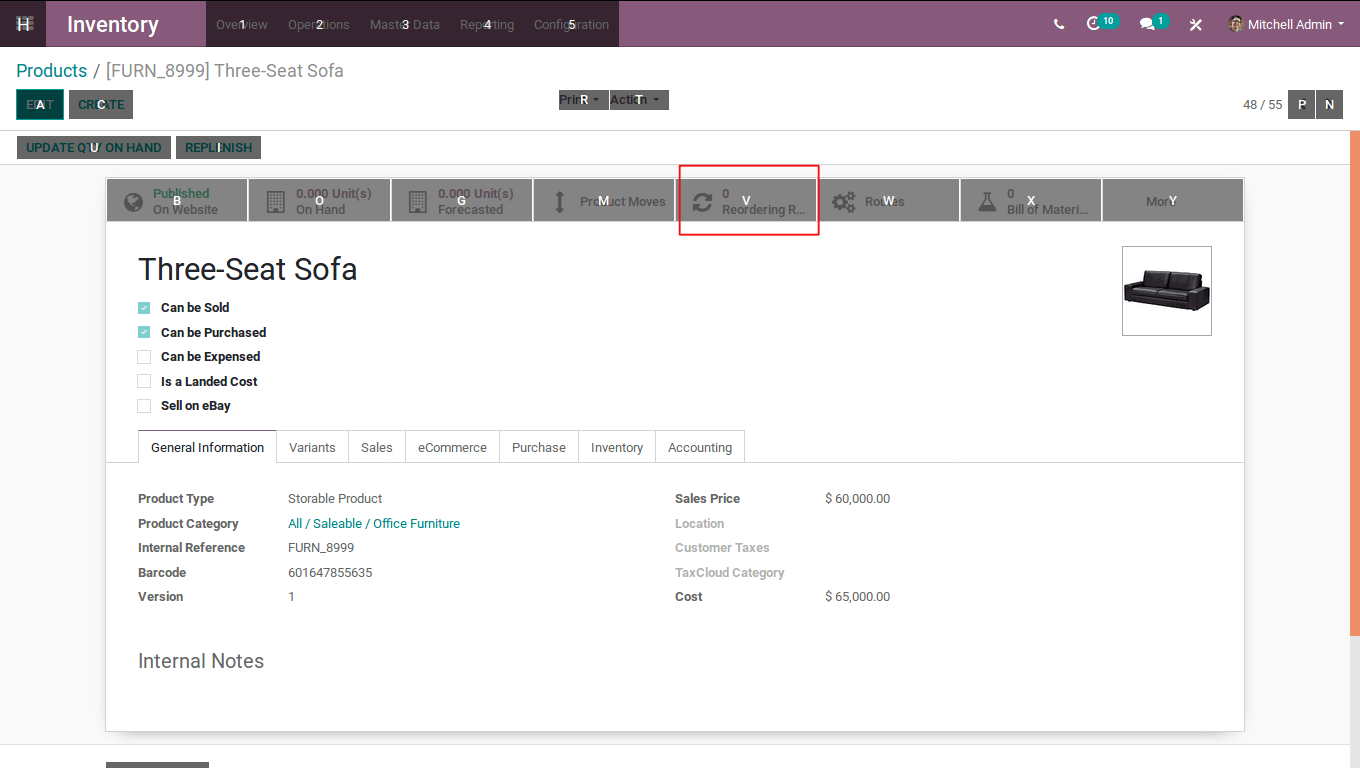Click the sofa product image thumbnail
This screenshot has width=1360, height=768.
(1167, 291)
